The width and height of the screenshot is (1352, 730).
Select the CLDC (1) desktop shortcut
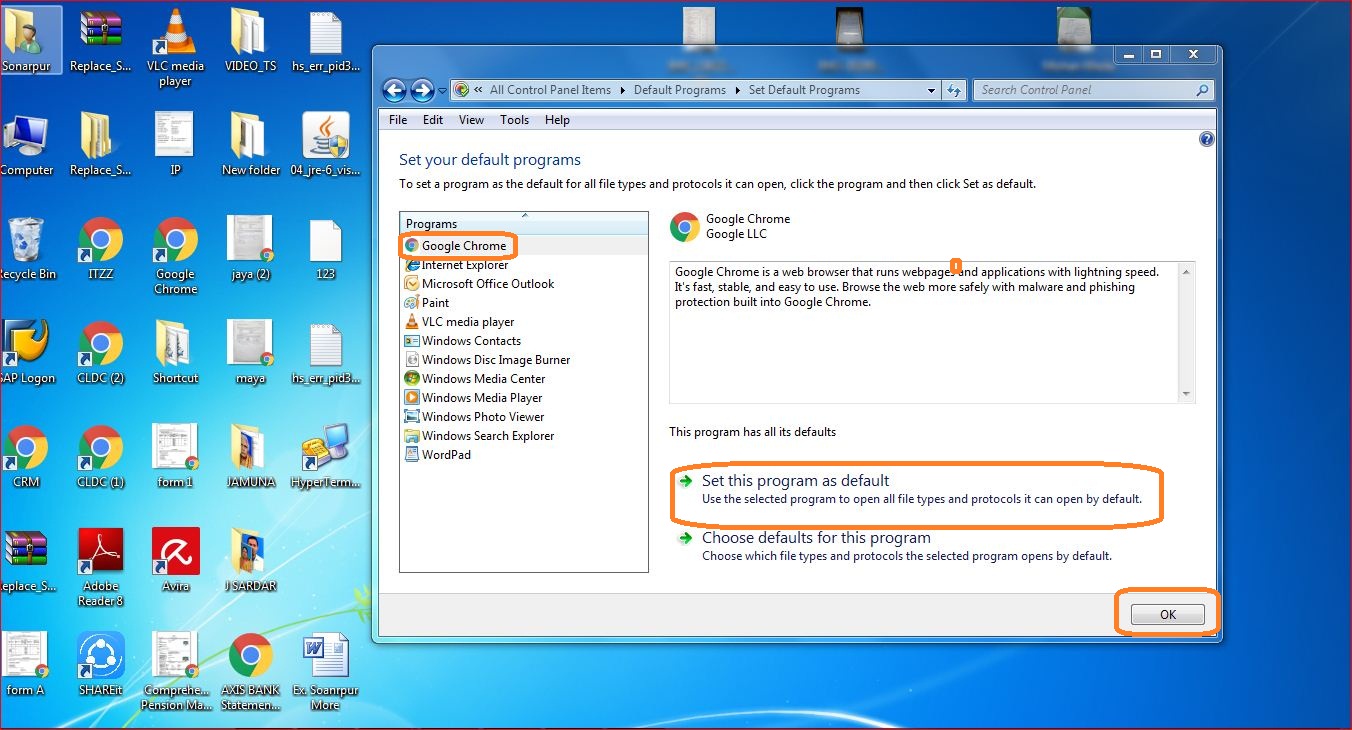point(101,456)
